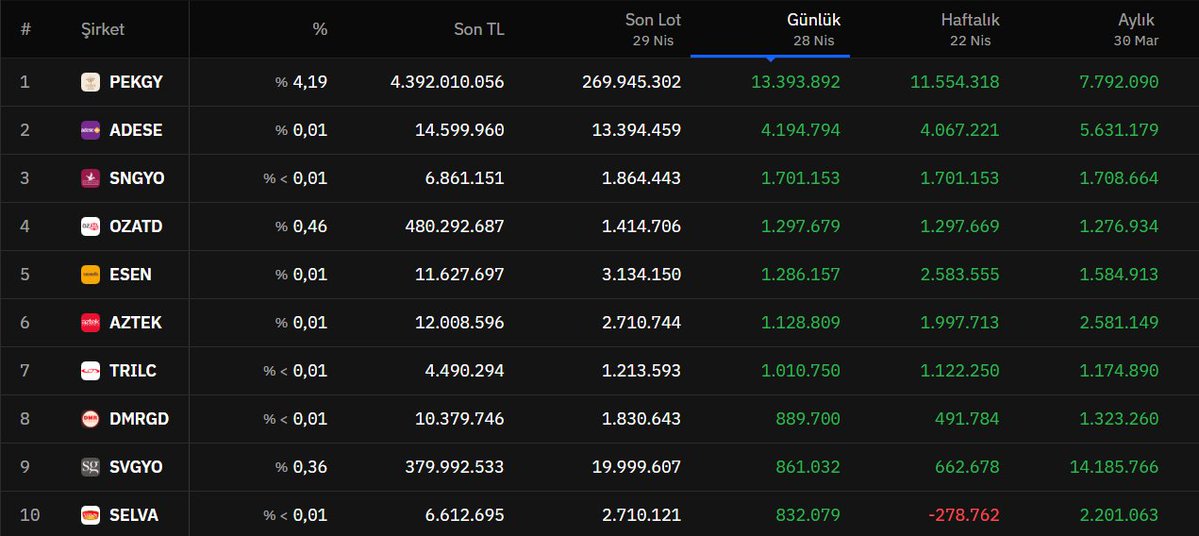
Task: Click PEKGY daily value 13.393.892
Action: [795, 82]
